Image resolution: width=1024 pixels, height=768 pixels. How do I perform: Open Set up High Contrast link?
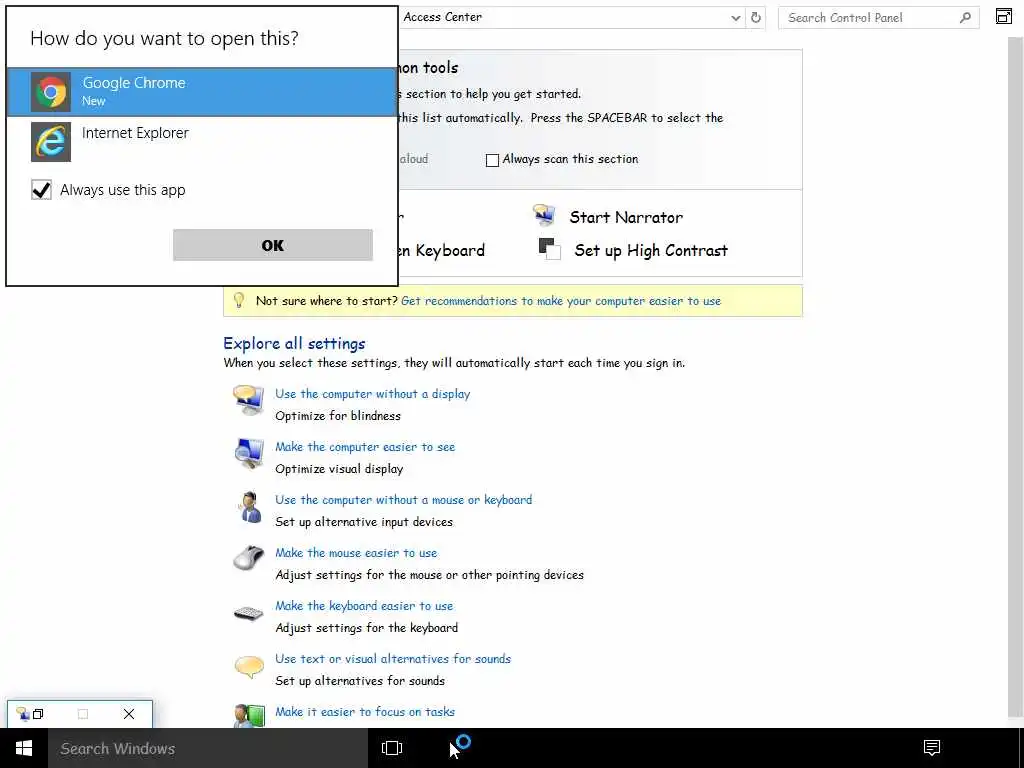pos(650,251)
